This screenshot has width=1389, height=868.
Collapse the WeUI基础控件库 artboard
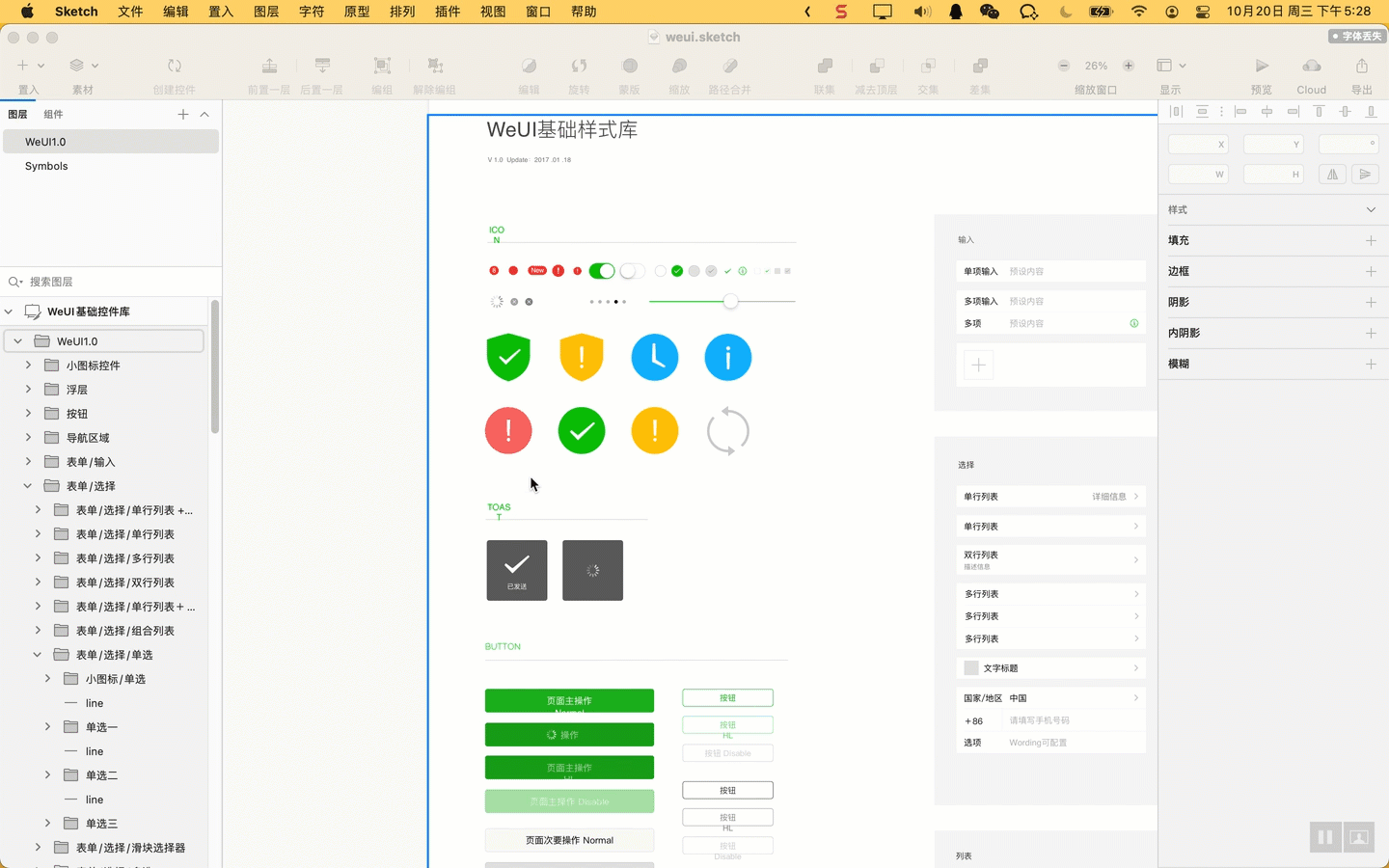point(9,312)
